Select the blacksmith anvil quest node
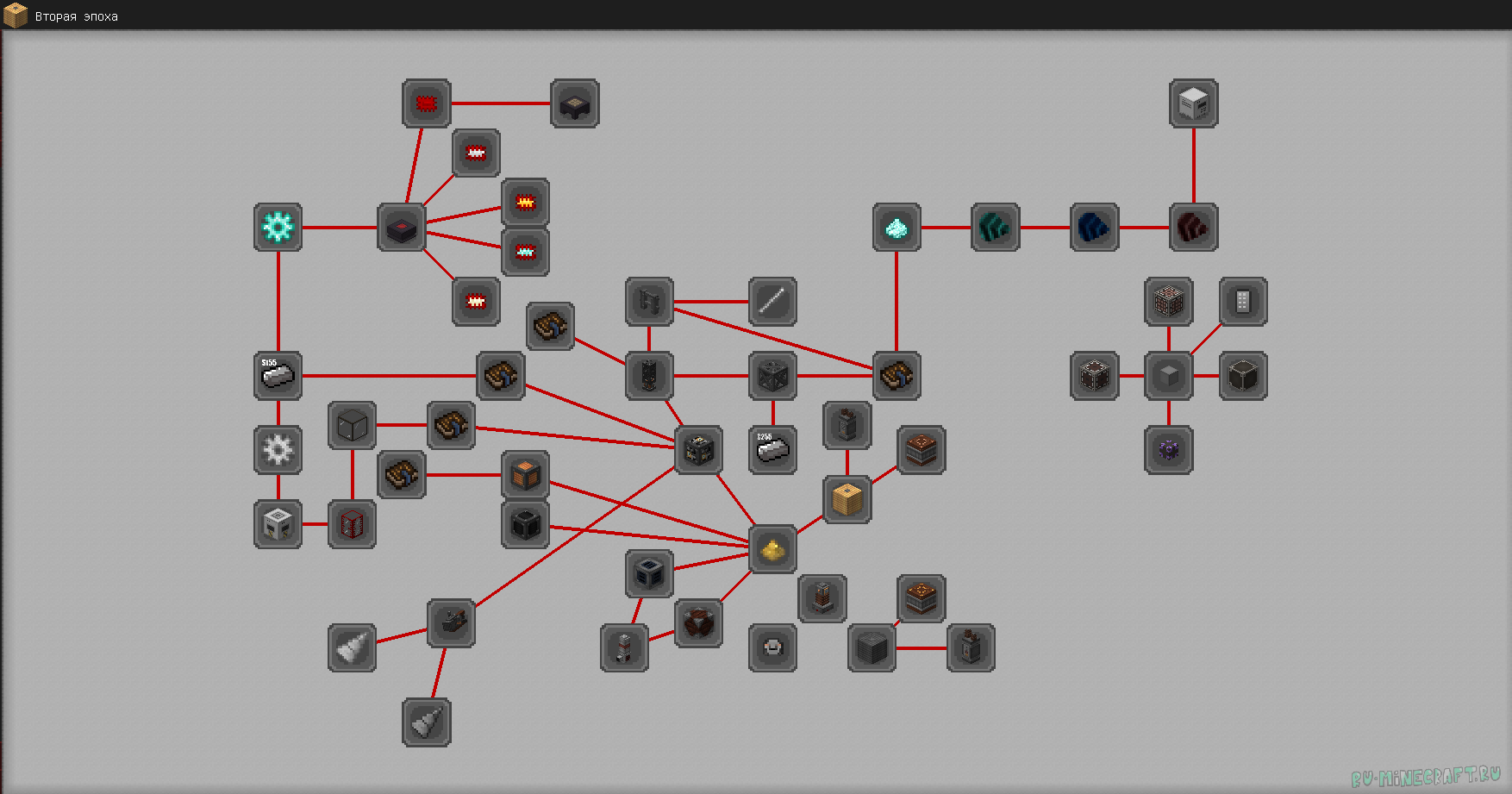 tap(451, 623)
